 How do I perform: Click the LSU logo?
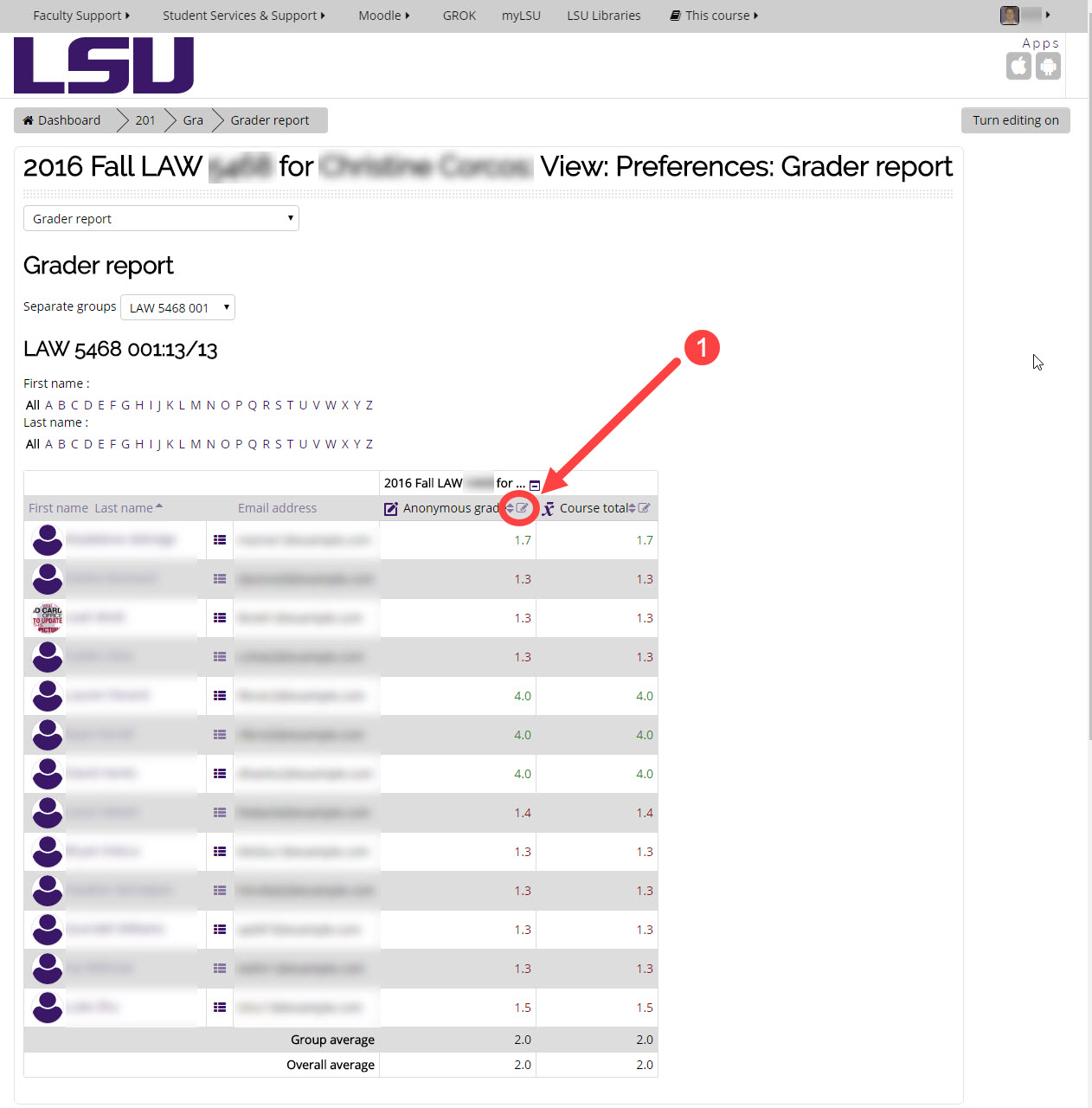104,65
